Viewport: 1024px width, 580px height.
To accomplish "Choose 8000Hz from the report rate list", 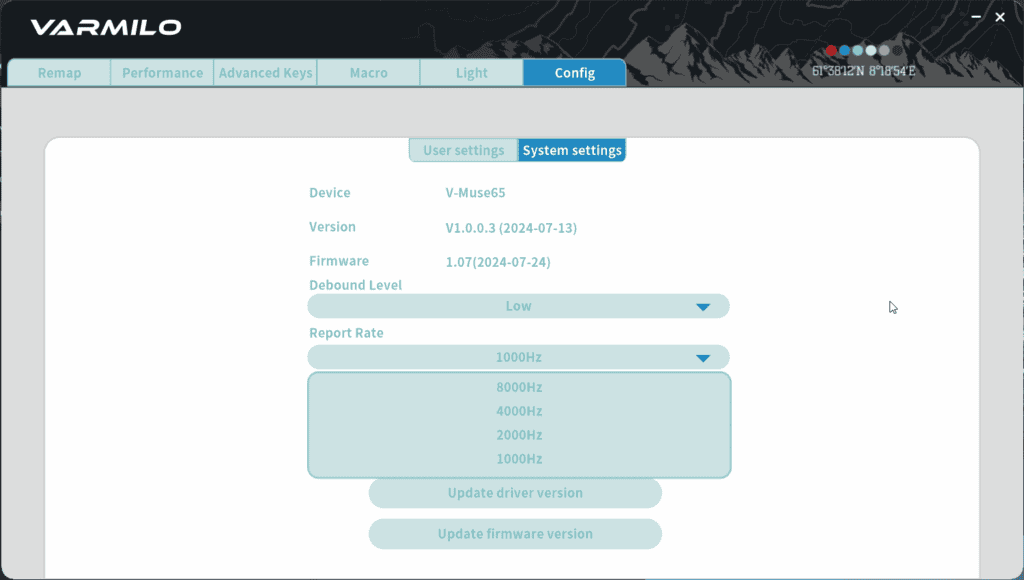I will [x=519, y=387].
